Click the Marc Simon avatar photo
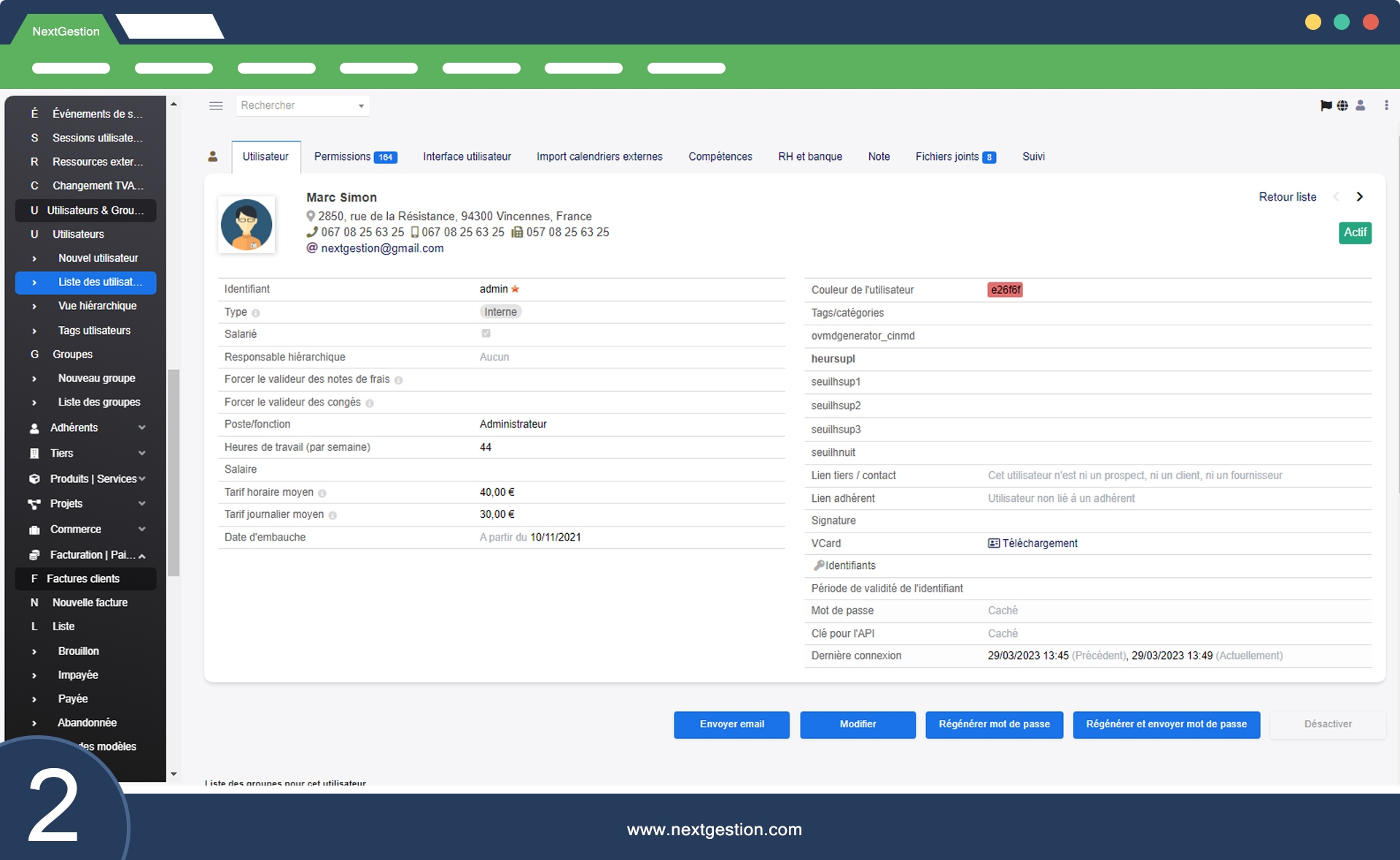This screenshot has height=860, width=1400. click(x=246, y=225)
